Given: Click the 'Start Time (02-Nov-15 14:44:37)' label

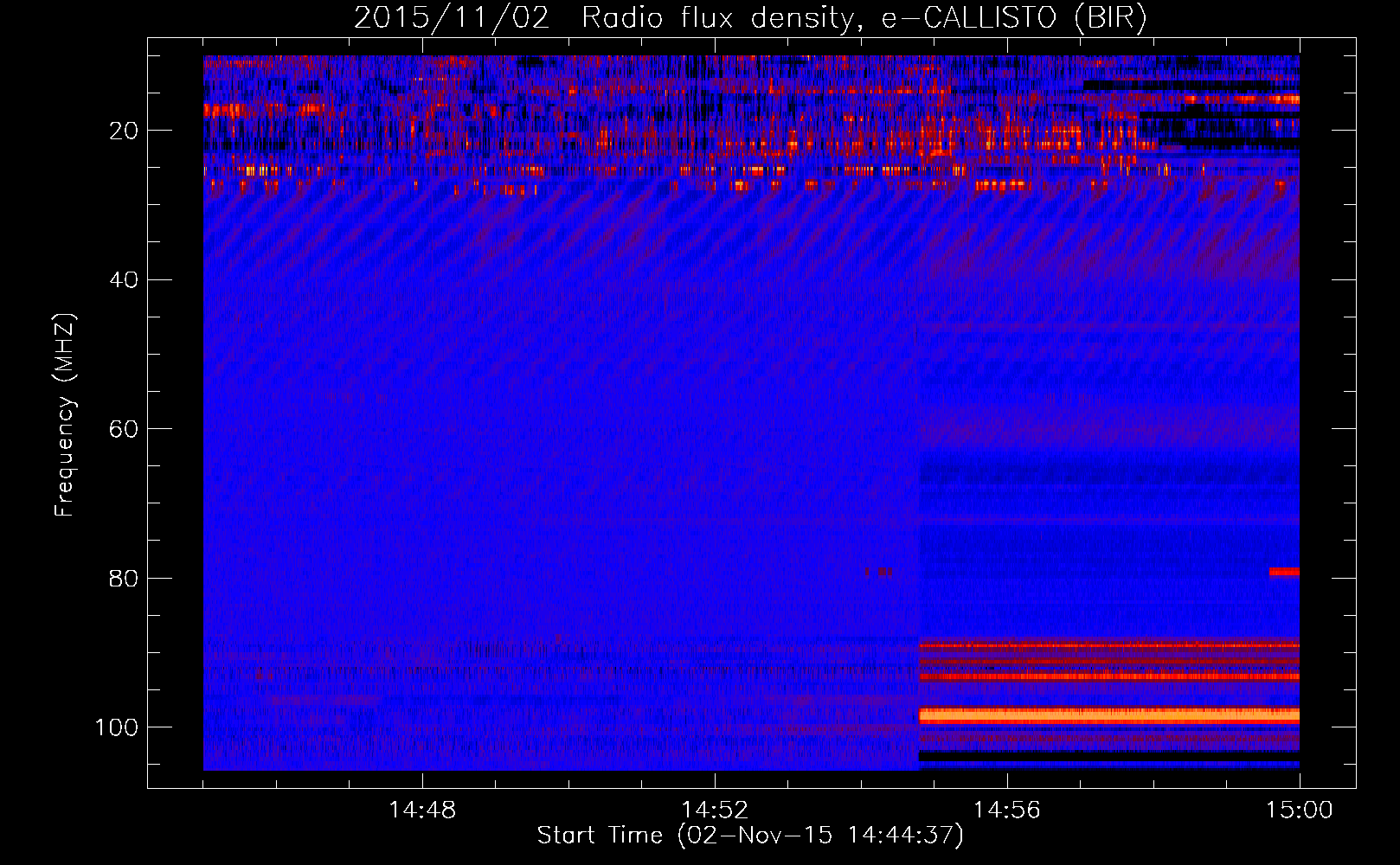Looking at the screenshot, I should (x=750, y=836).
